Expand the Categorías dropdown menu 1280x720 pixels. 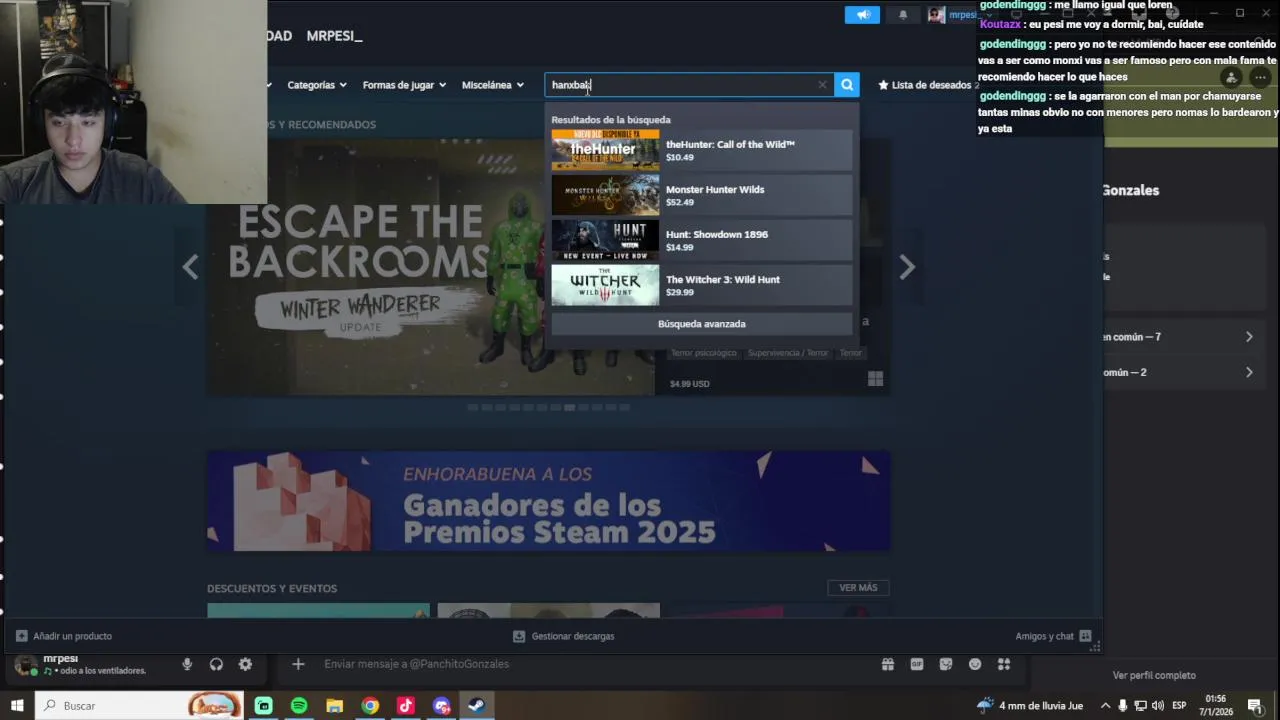[x=317, y=85]
